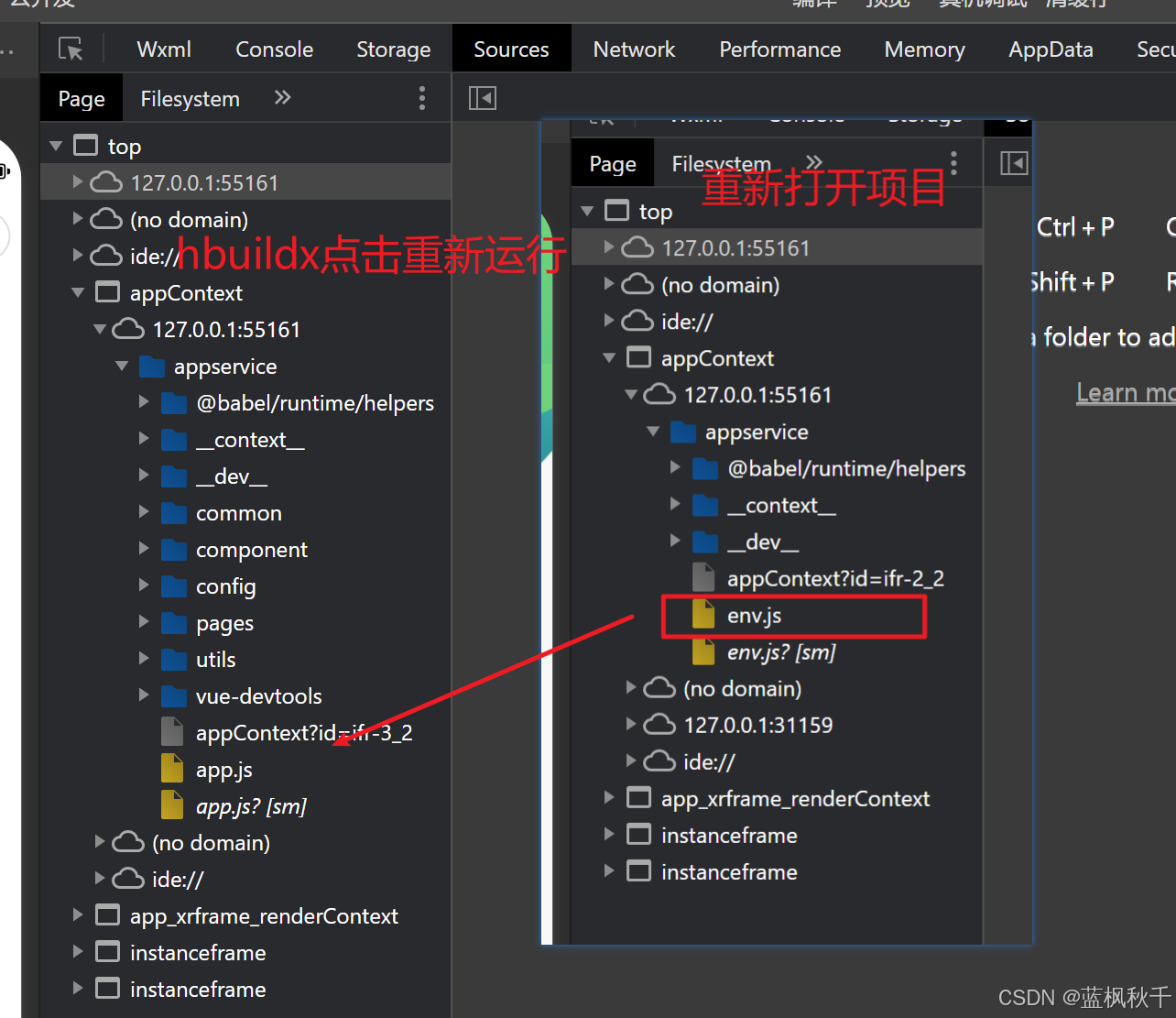
Task: Open three-dot menu of main navigator pane
Action: [421, 98]
